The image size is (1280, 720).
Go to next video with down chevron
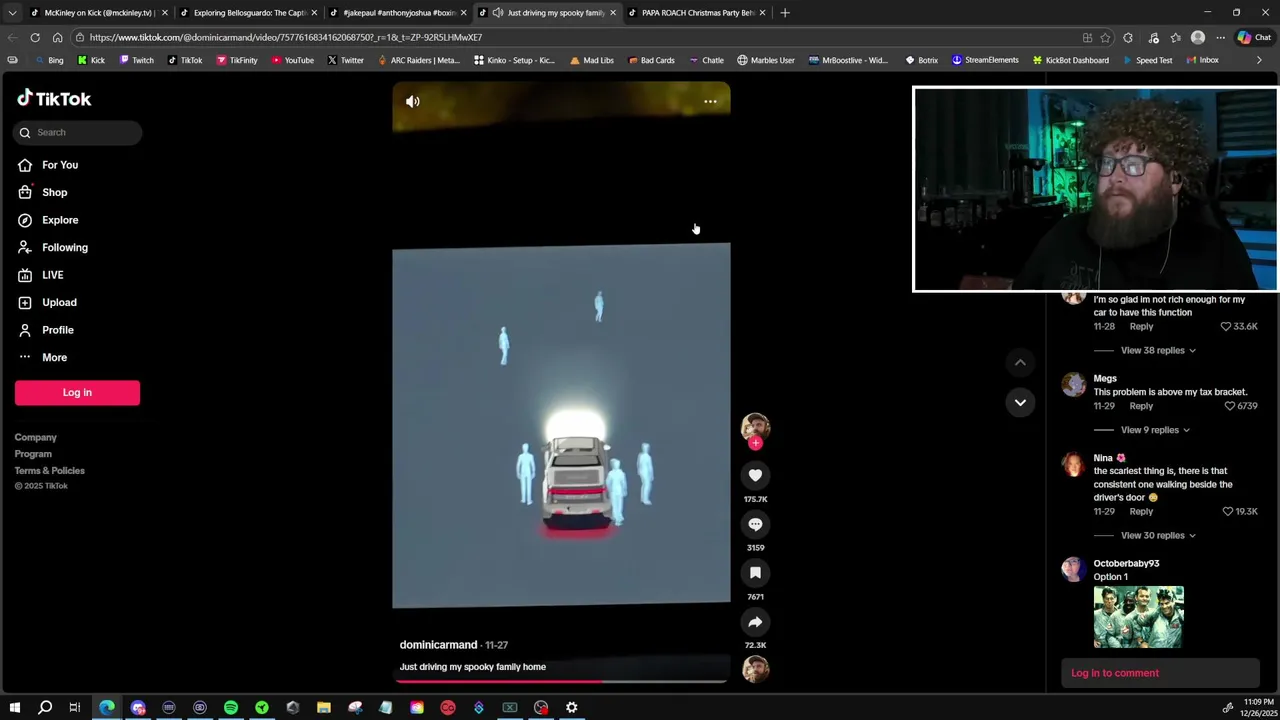[1020, 402]
